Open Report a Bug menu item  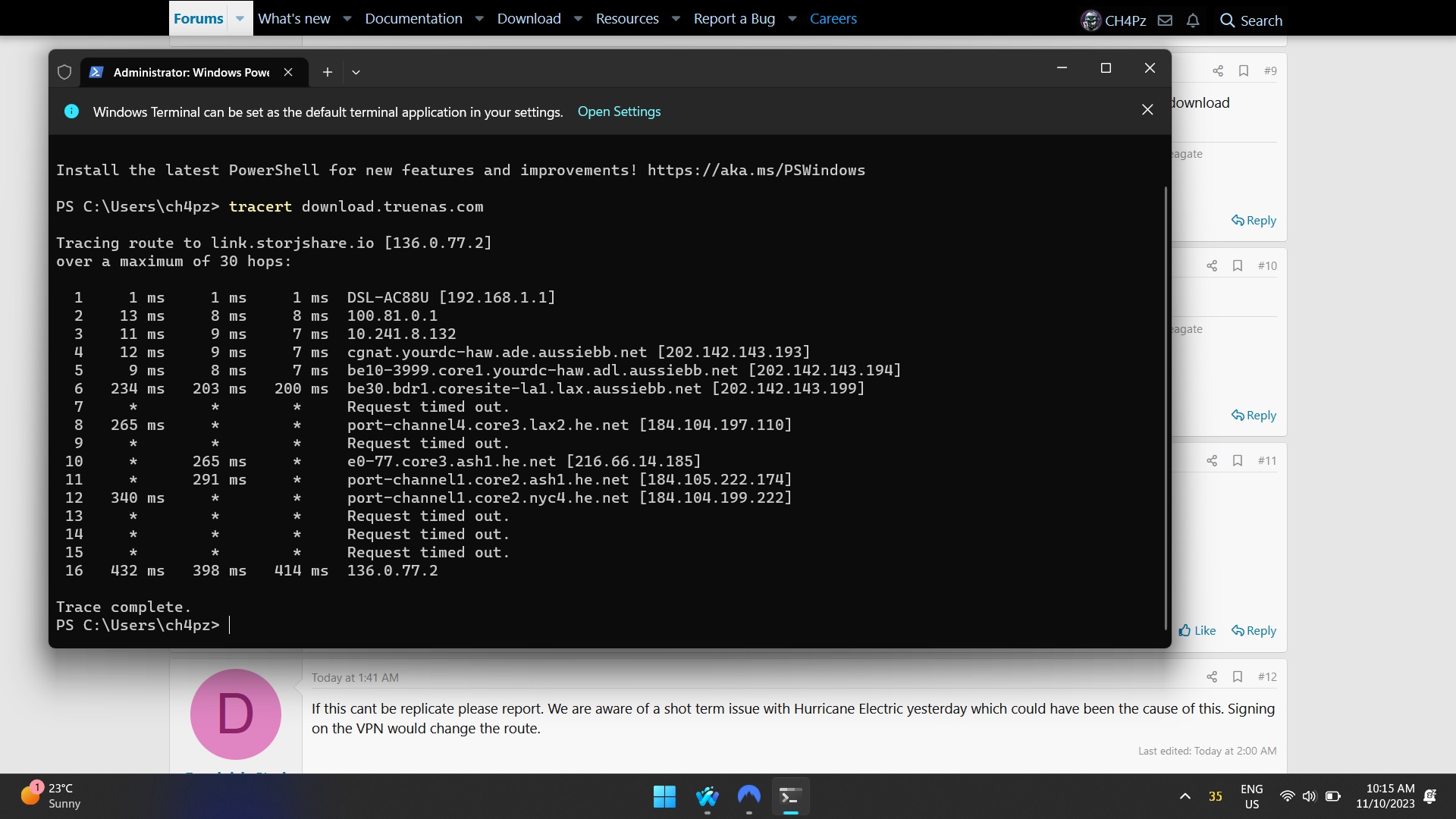click(734, 18)
